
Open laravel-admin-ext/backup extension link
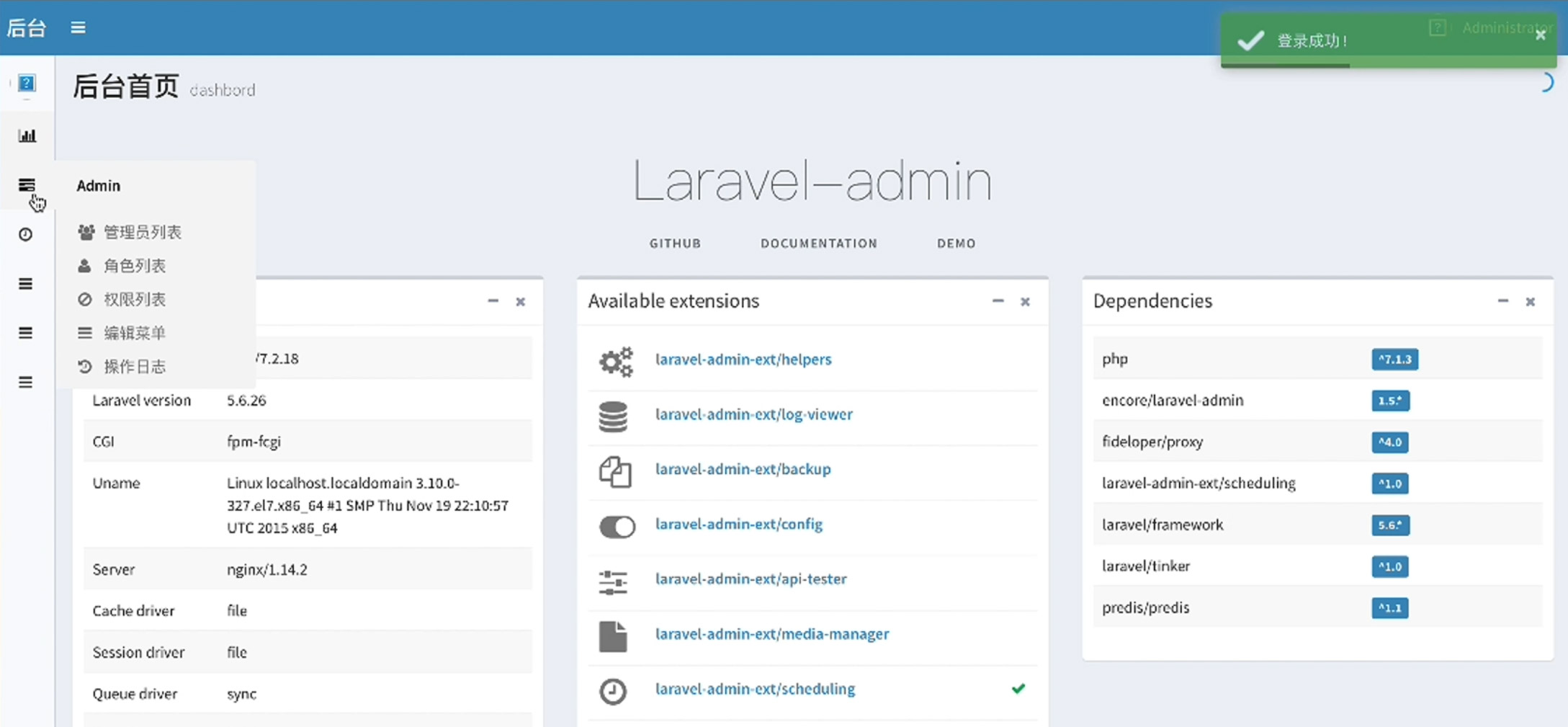[x=743, y=469]
